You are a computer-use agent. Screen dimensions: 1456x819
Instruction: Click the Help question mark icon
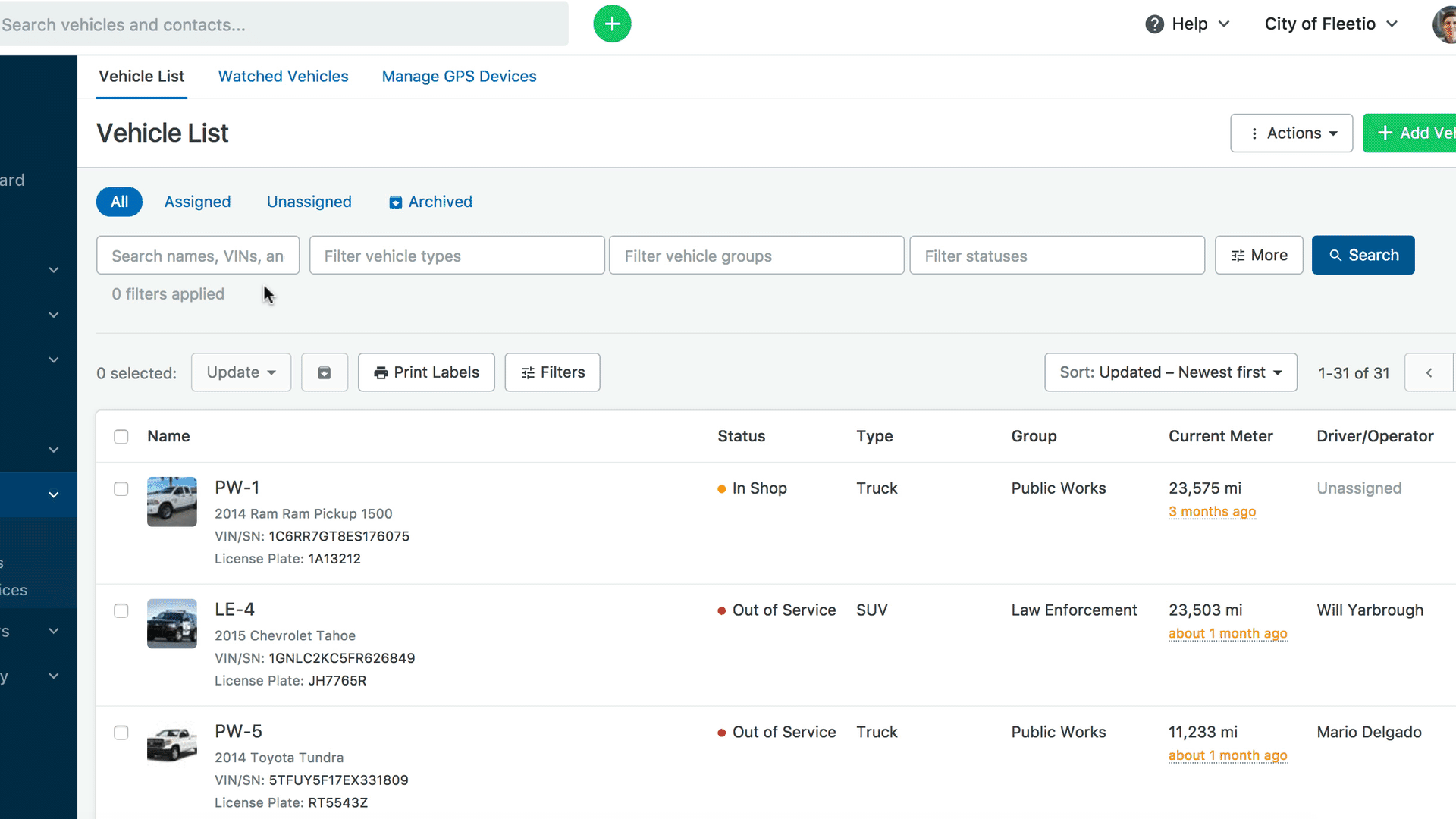[x=1154, y=24]
